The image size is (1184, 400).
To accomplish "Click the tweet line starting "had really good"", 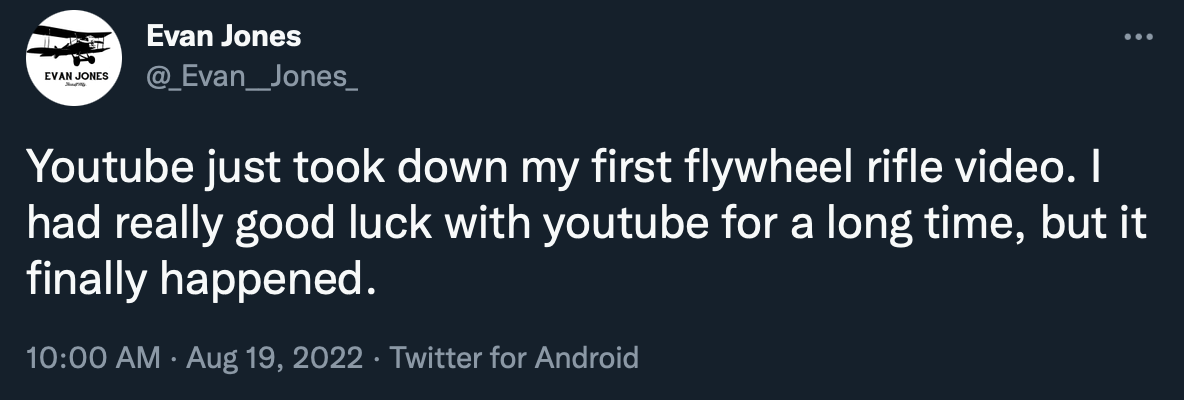I will [x=587, y=224].
